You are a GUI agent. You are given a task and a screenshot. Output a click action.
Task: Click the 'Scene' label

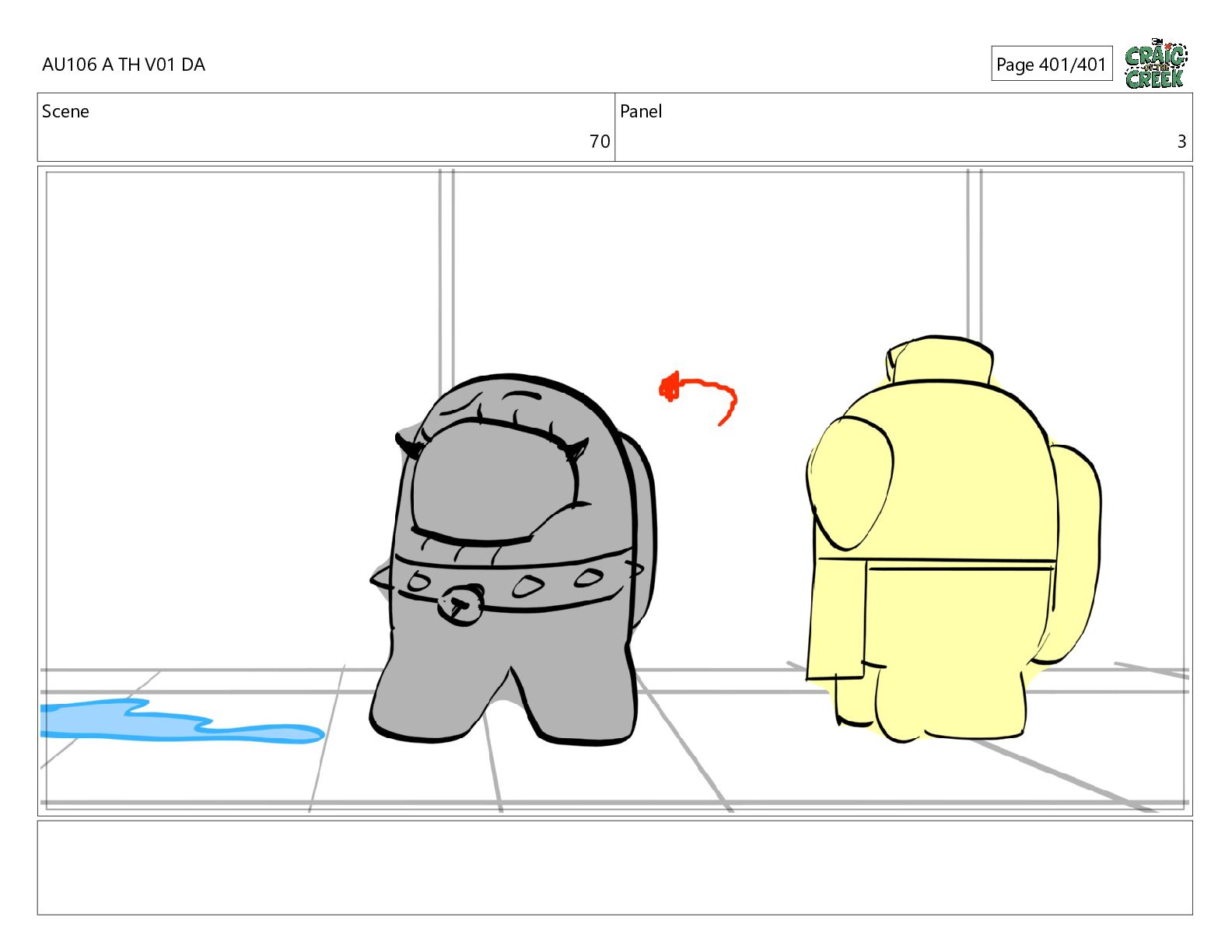click(65, 111)
